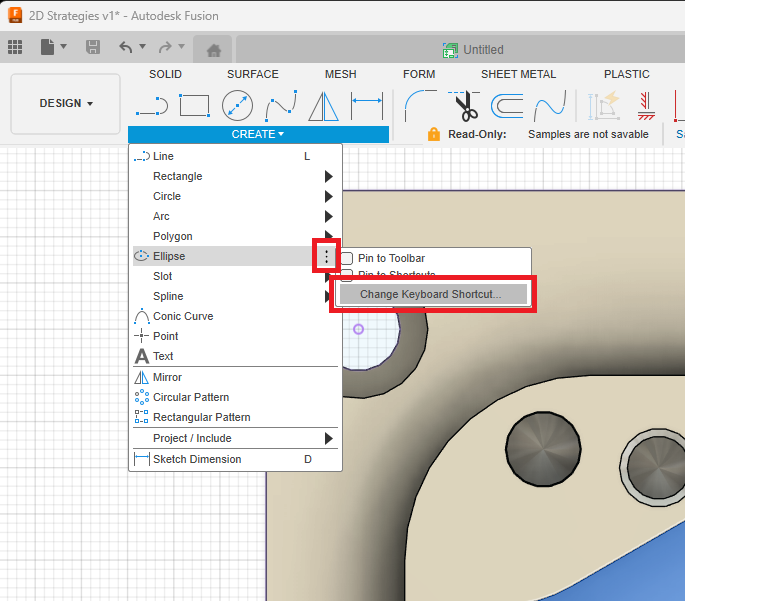Click the 'Samples are not savable' text
The image size is (774, 601).
tap(588, 134)
